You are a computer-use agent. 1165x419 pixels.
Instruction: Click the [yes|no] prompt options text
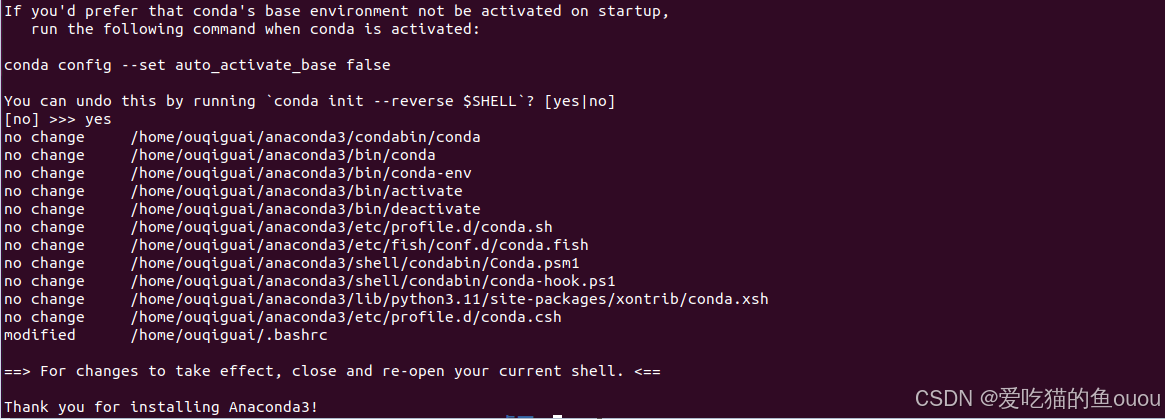tap(580, 102)
